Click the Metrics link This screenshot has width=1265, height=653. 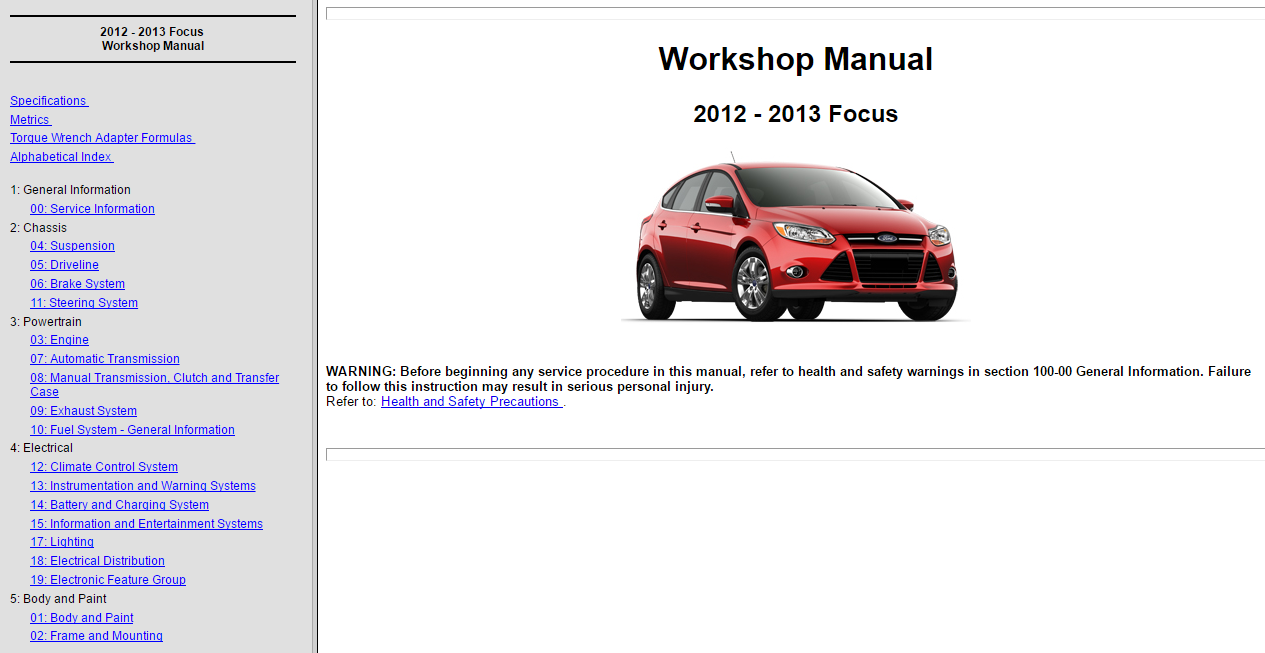click(30, 120)
